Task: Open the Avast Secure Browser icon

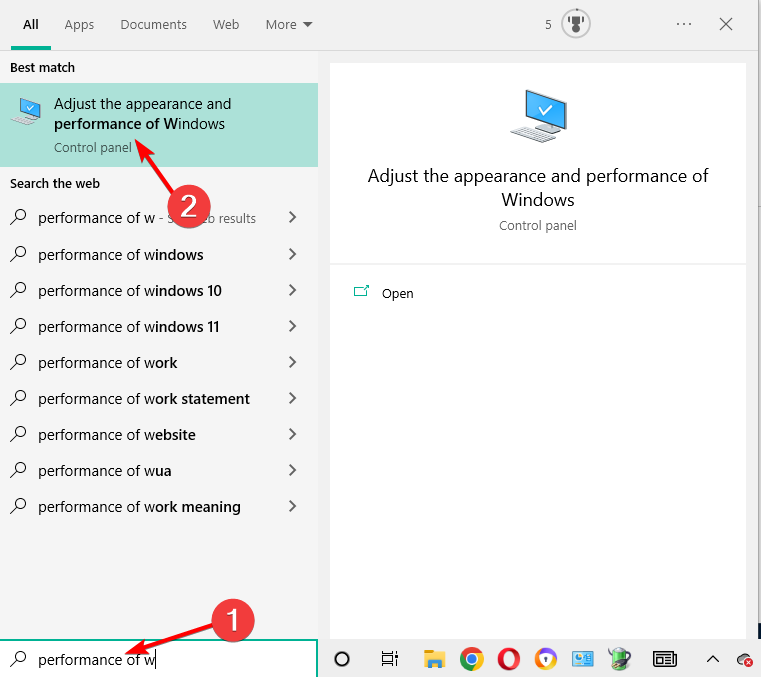Action: pyautogui.click(x=545, y=658)
